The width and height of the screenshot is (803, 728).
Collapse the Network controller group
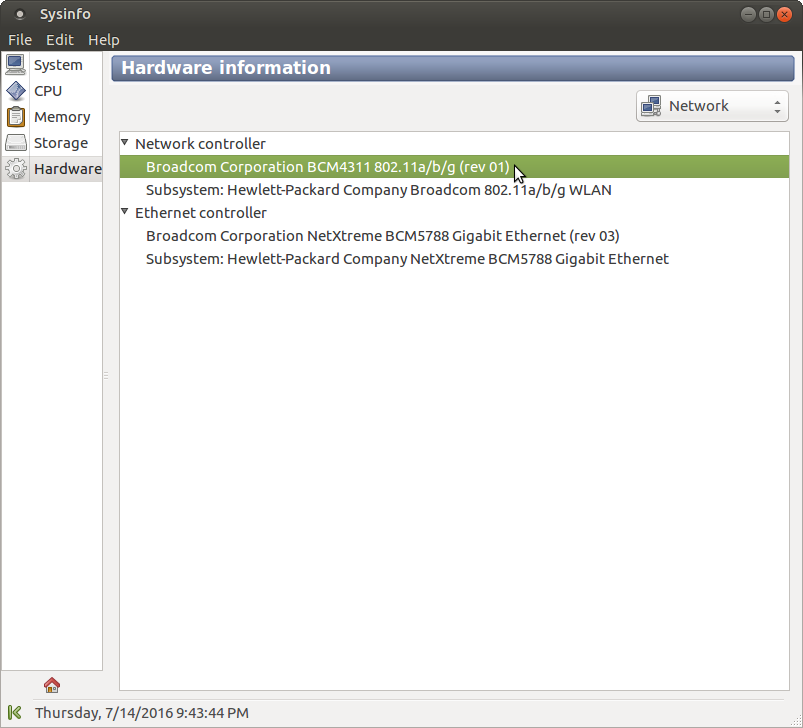[124, 142]
